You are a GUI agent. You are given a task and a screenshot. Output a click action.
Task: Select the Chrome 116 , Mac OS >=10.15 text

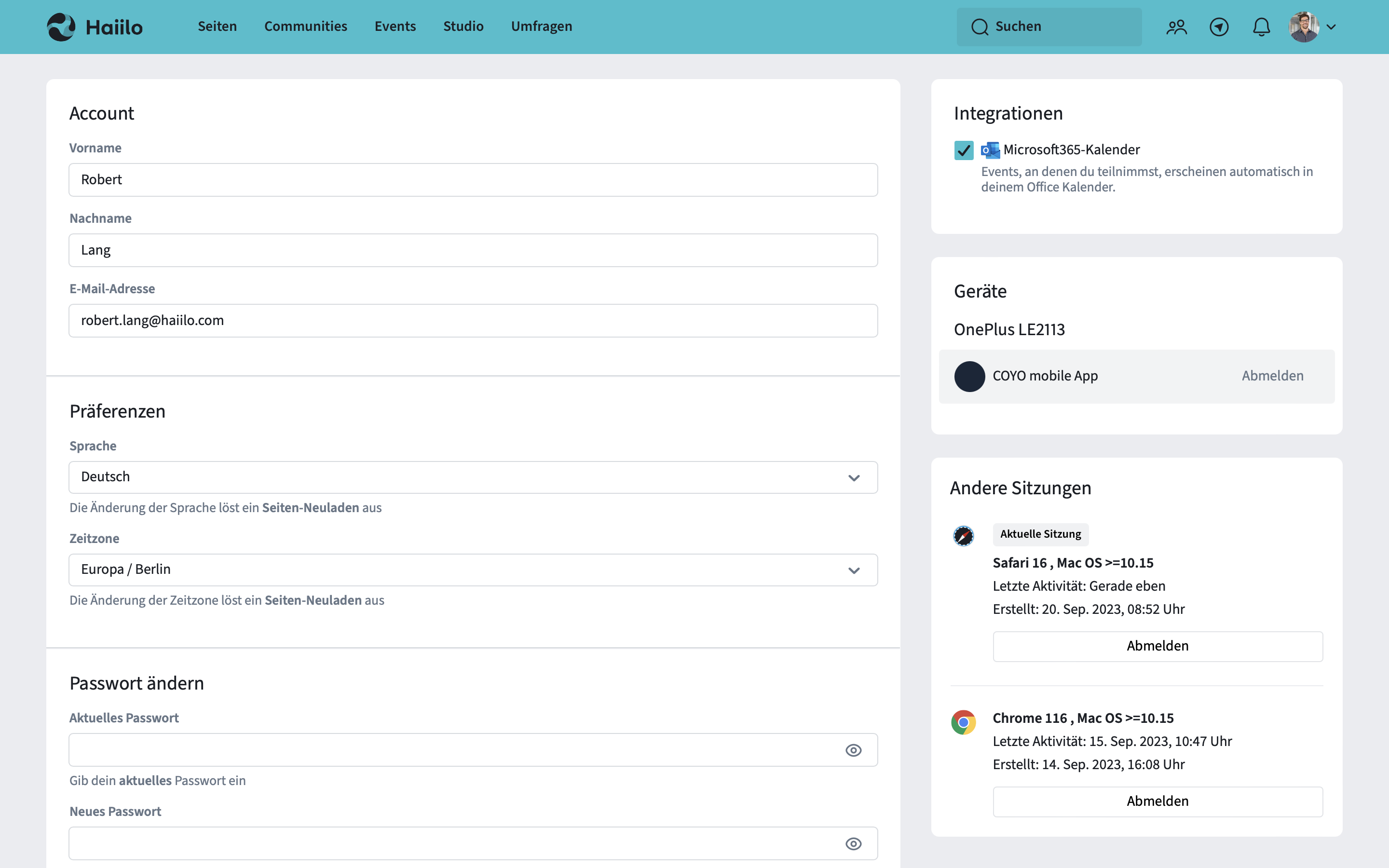click(x=1083, y=718)
